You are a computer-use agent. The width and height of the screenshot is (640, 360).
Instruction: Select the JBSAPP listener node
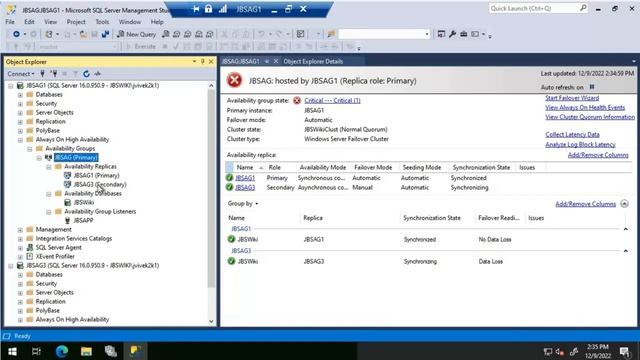click(83, 220)
